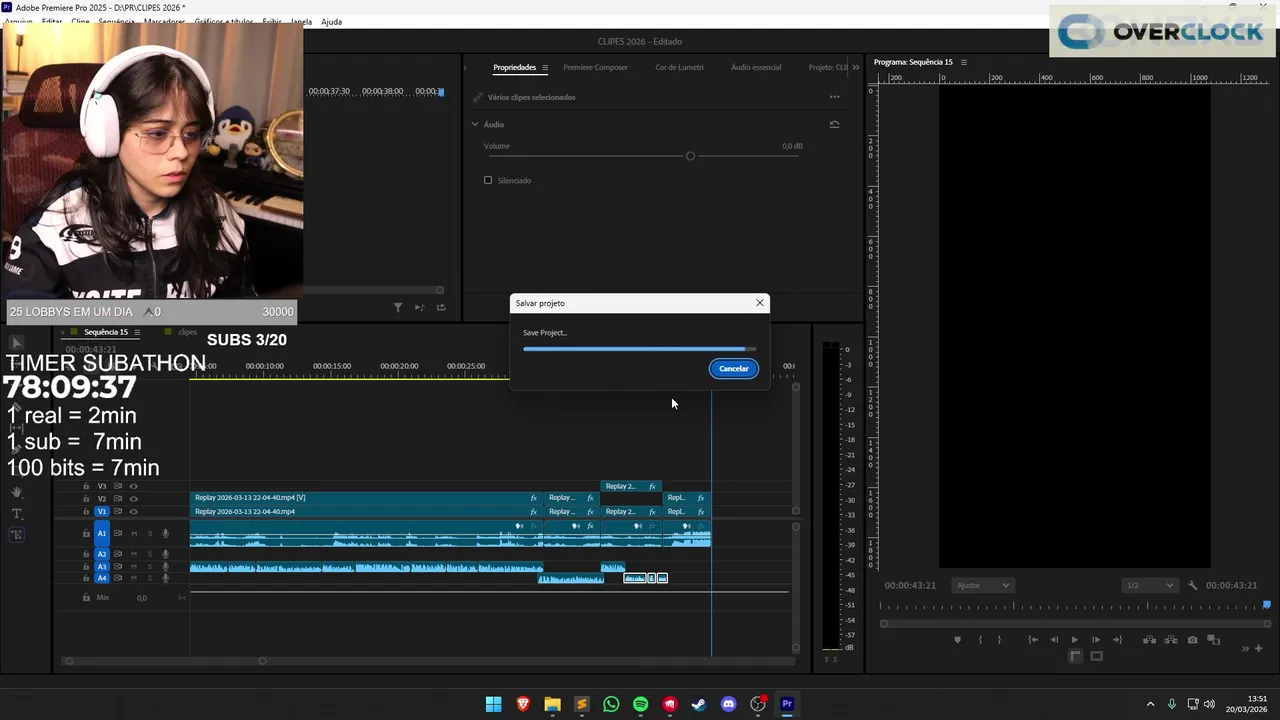Toggle V1 track output eye
The width and height of the screenshot is (1280, 720).
tap(133, 511)
